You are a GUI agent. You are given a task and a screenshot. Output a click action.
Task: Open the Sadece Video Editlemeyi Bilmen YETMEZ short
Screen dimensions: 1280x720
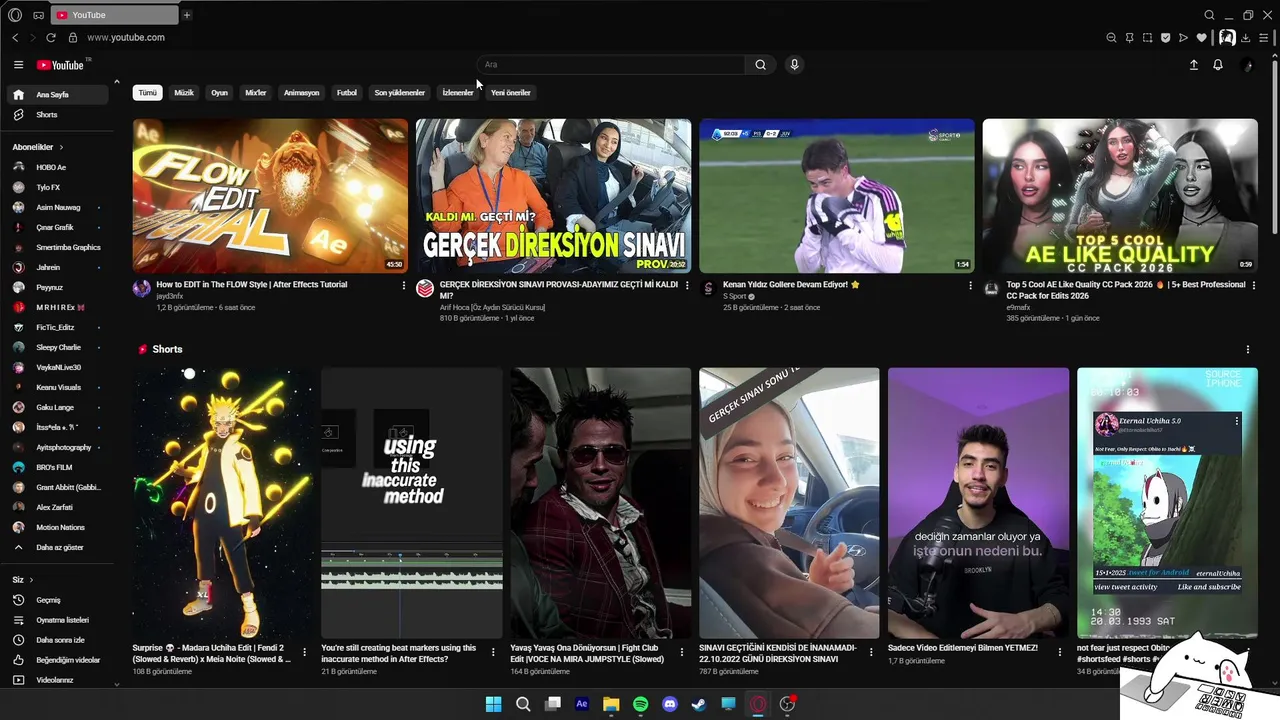pyautogui.click(x=979, y=503)
